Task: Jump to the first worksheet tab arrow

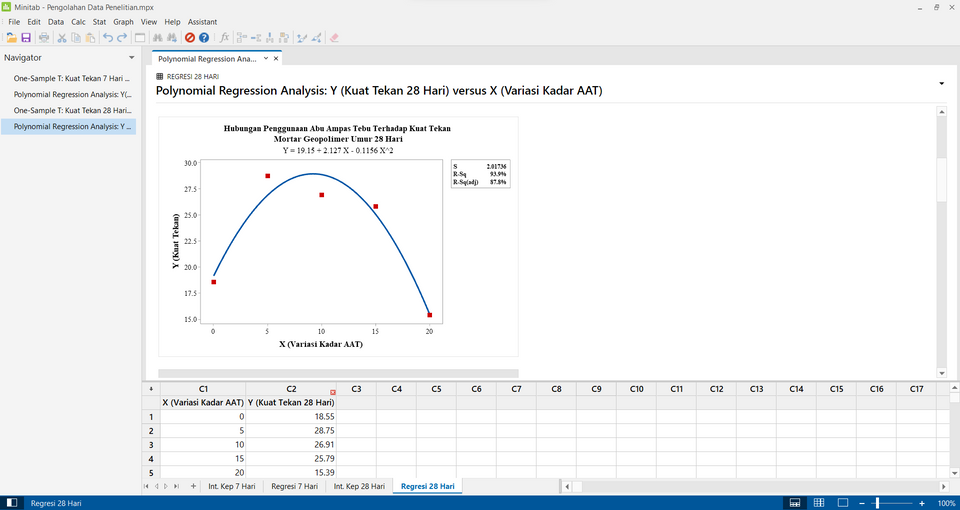Action: click(x=146, y=486)
